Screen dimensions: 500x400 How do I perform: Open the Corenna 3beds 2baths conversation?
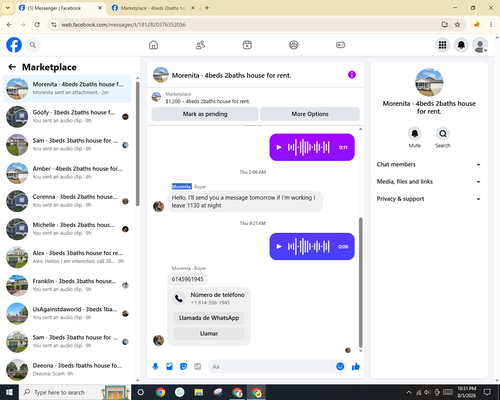pos(67,201)
